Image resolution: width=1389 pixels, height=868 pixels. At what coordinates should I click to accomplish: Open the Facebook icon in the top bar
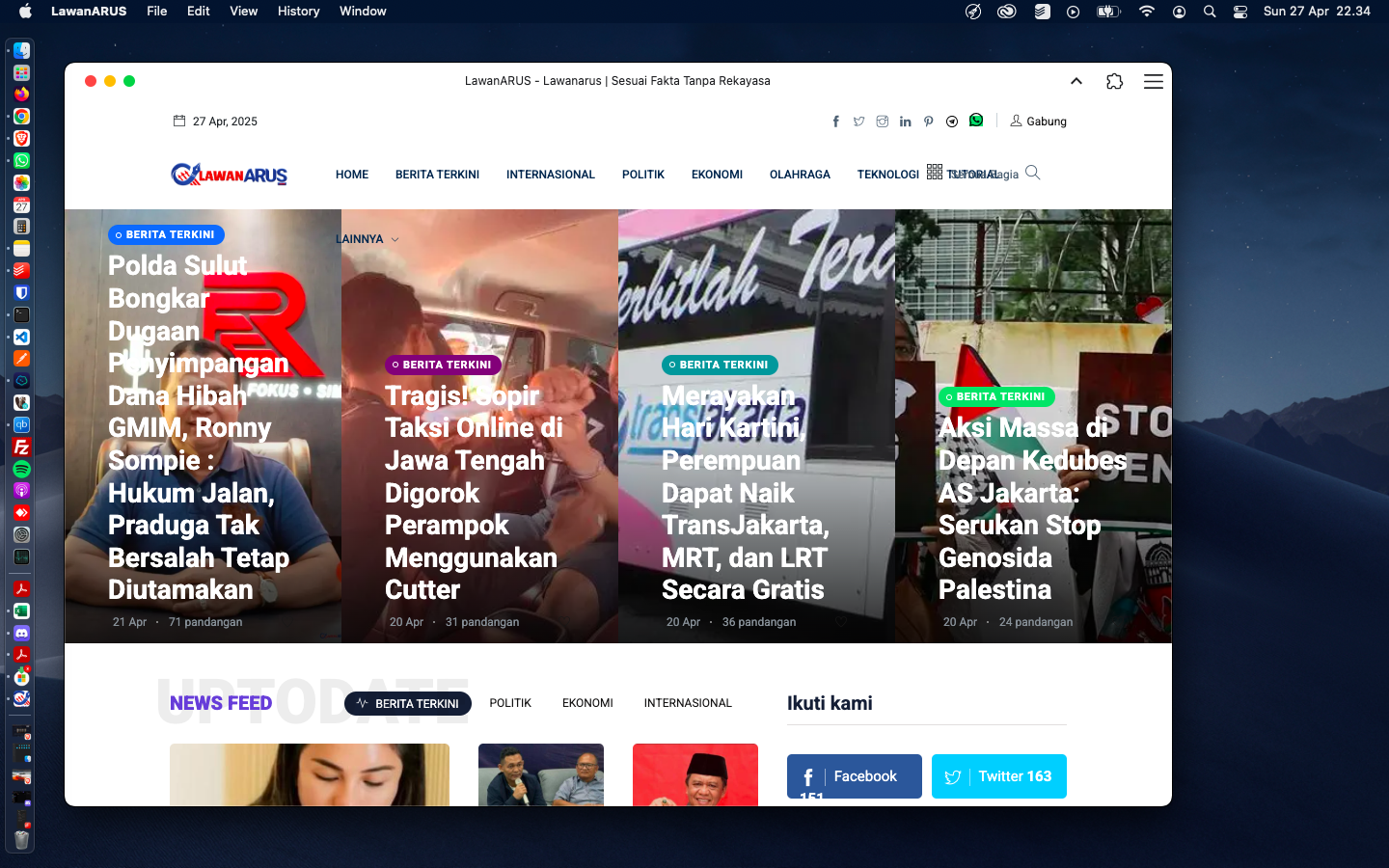pos(835,122)
